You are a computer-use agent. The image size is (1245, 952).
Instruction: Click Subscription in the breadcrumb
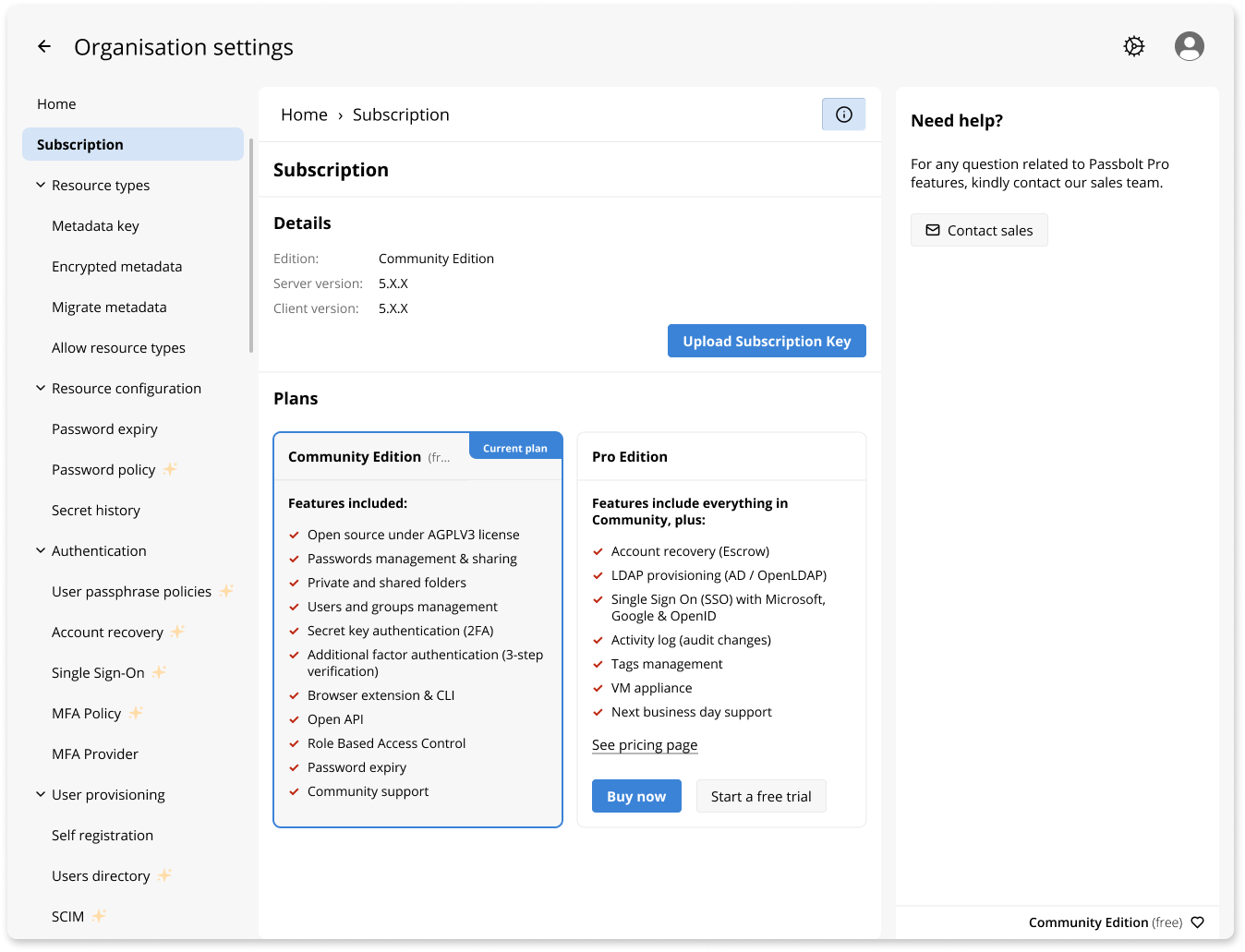click(x=401, y=114)
